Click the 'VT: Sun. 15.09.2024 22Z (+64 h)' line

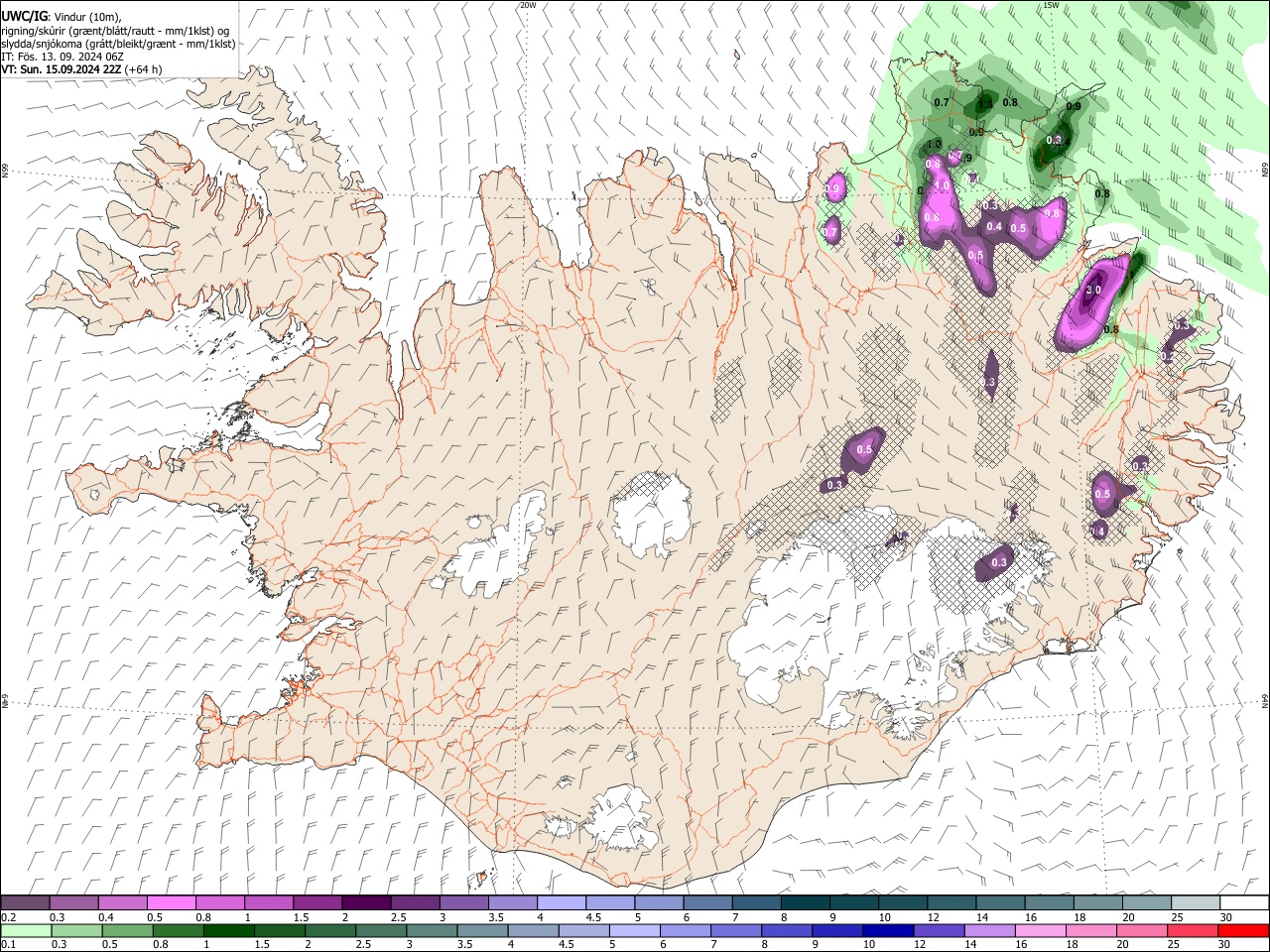(81, 69)
